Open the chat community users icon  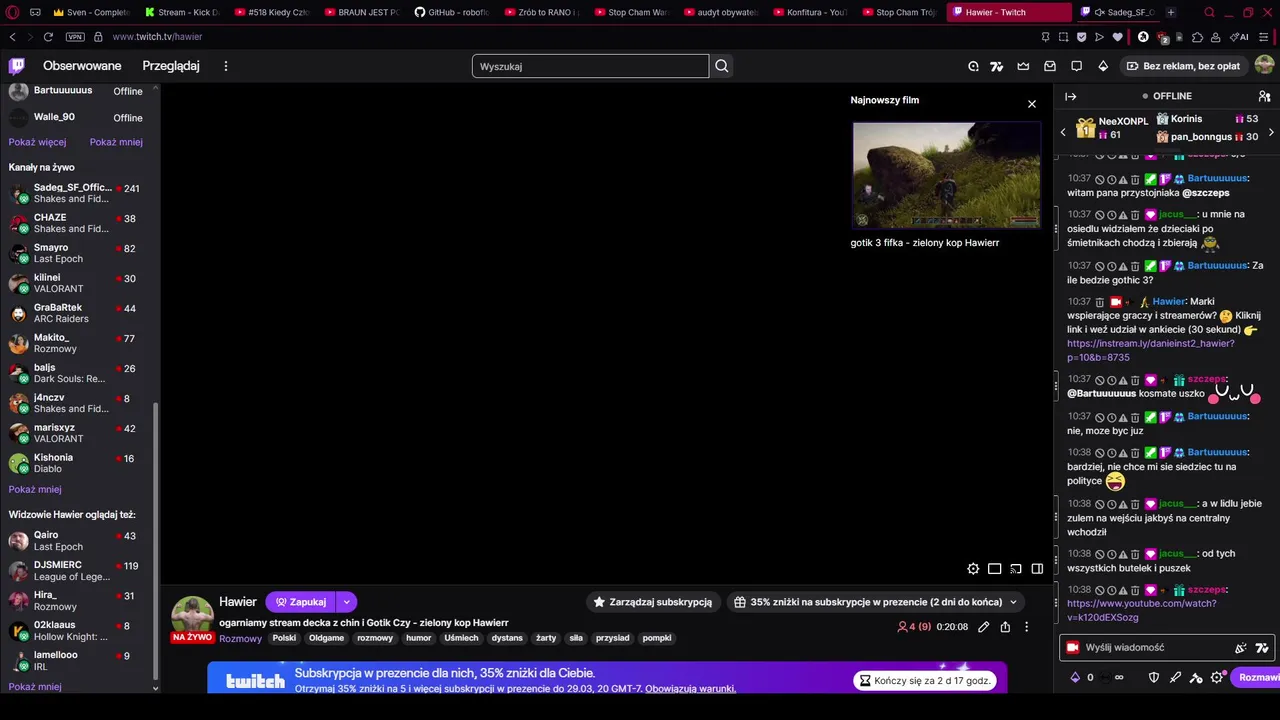(1264, 96)
